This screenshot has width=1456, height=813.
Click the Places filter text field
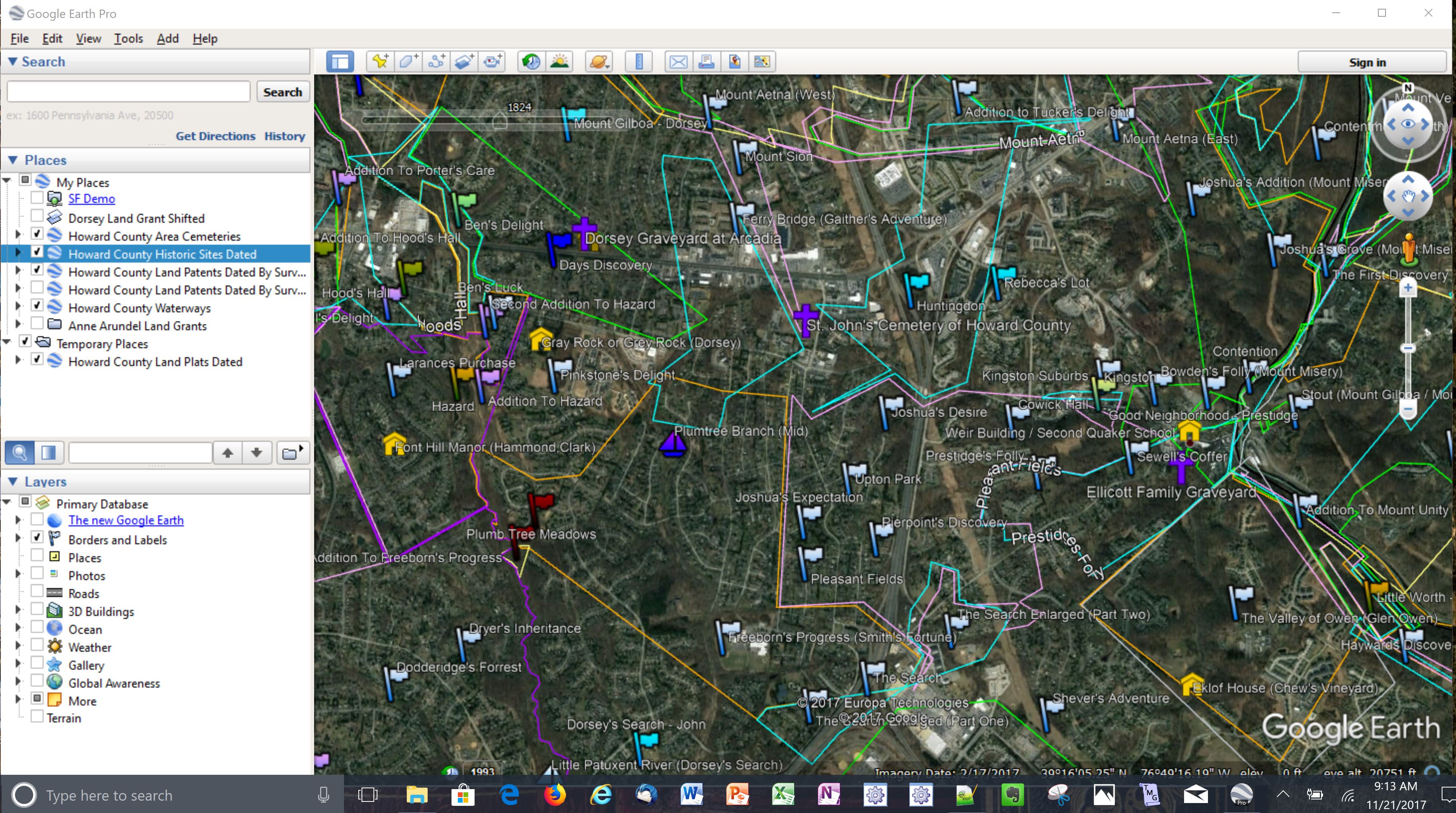click(x=140, y=453)
